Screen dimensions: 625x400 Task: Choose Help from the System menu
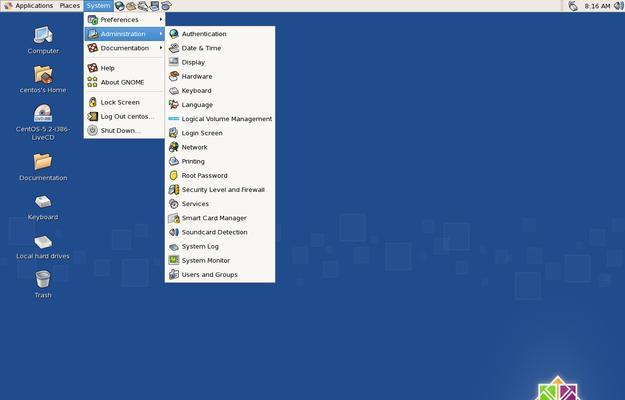point(125,68)
